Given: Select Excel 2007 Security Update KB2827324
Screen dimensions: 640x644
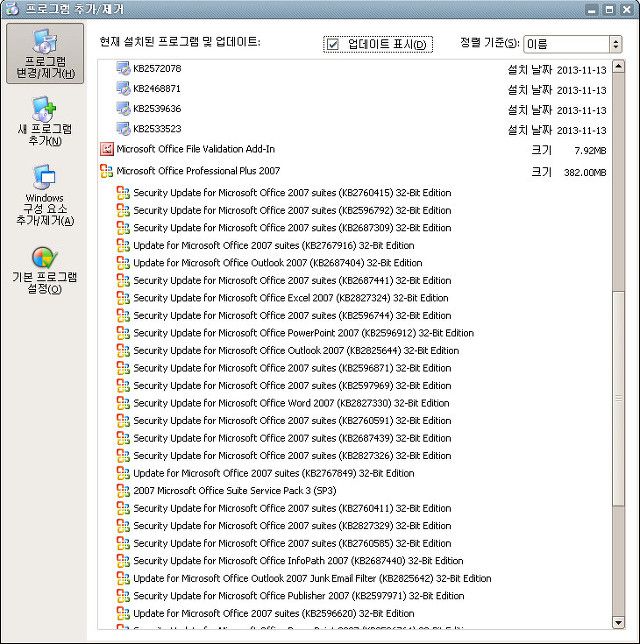Looking at the screenshot, I should pos(291,298).
